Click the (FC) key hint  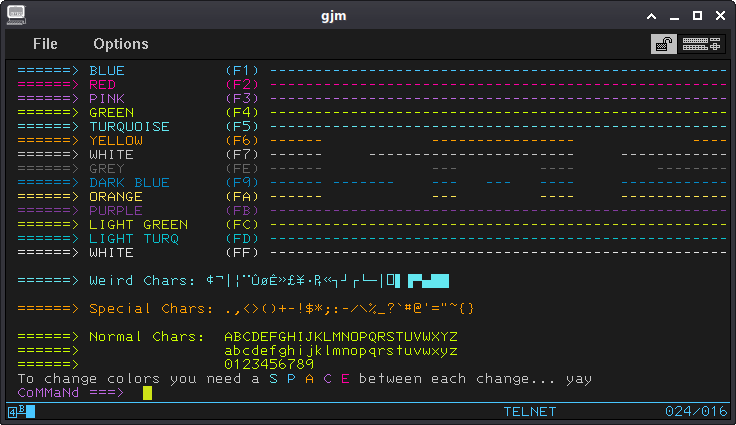tap(242, 225)
